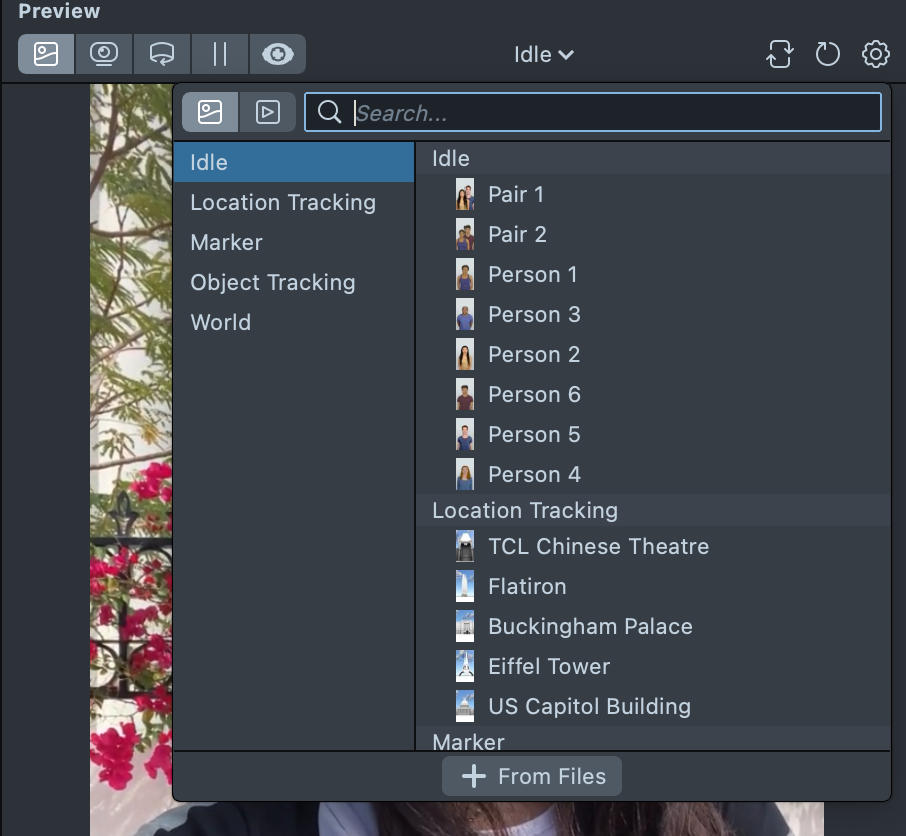The image size is (906, 836).
Task: Select the Pair 1 thumbnail
Action: (x=465, y=194)
